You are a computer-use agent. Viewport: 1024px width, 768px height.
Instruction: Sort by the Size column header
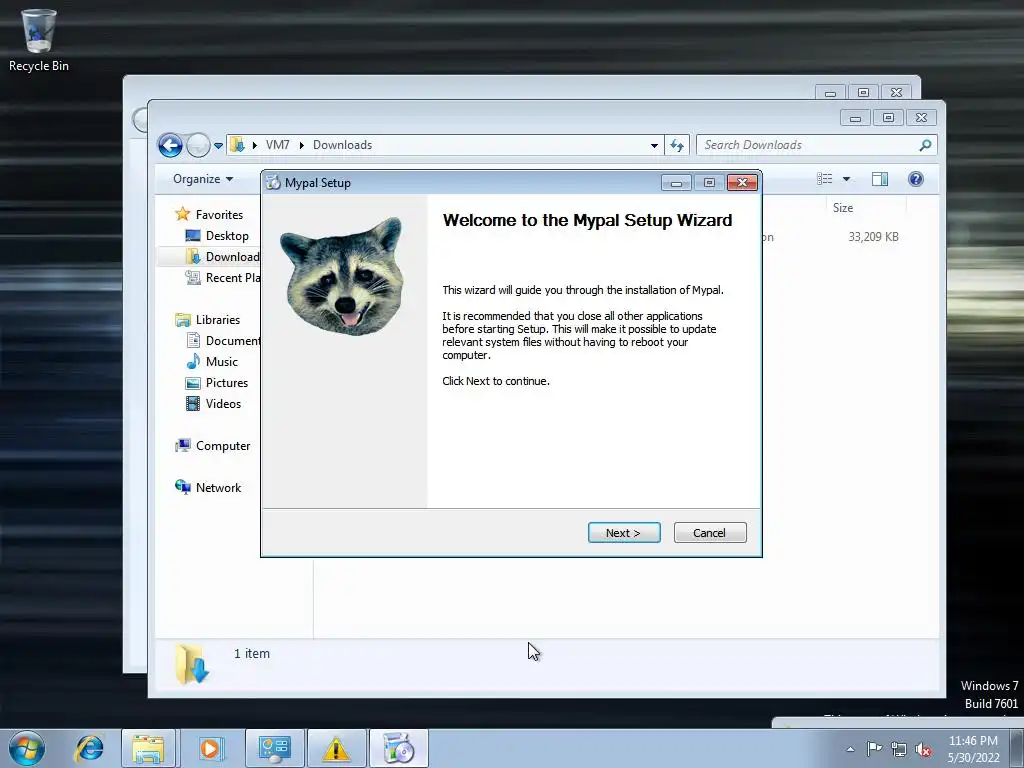(866, 208)
